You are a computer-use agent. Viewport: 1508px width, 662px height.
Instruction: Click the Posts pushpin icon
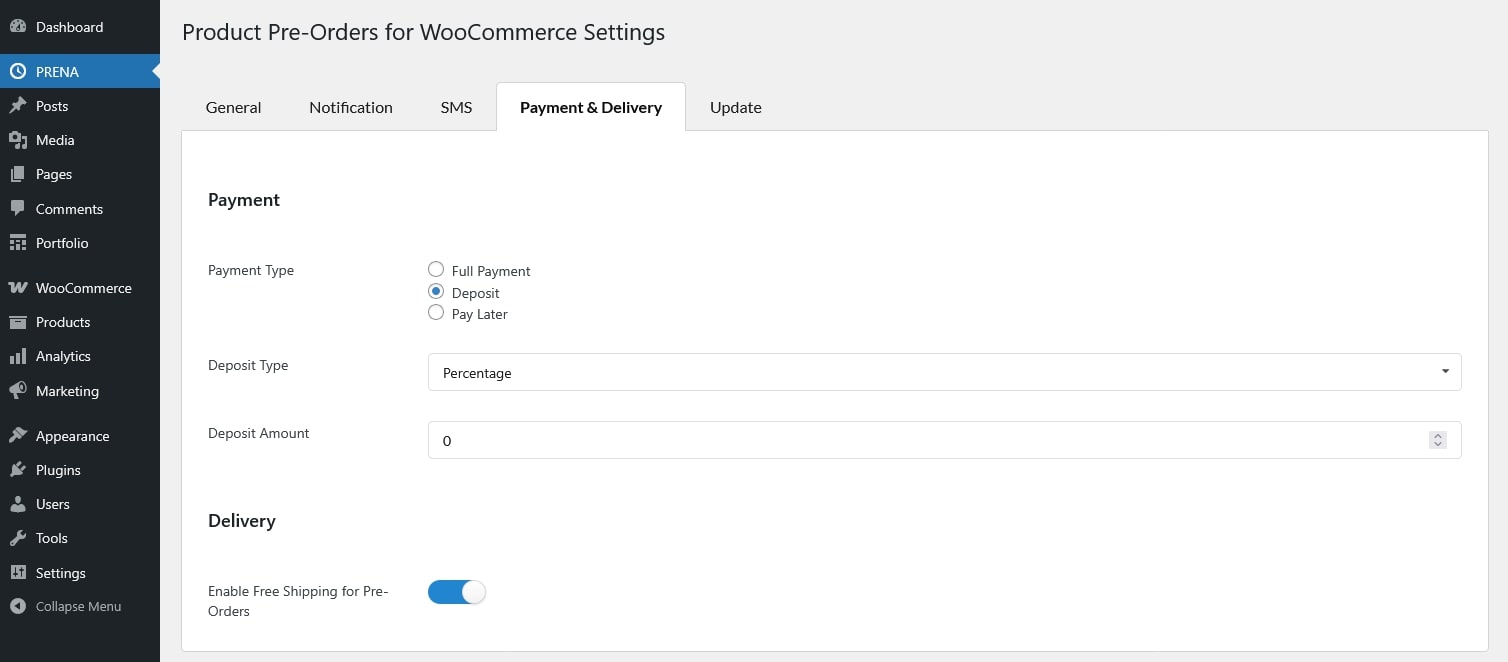coord(17,106)
